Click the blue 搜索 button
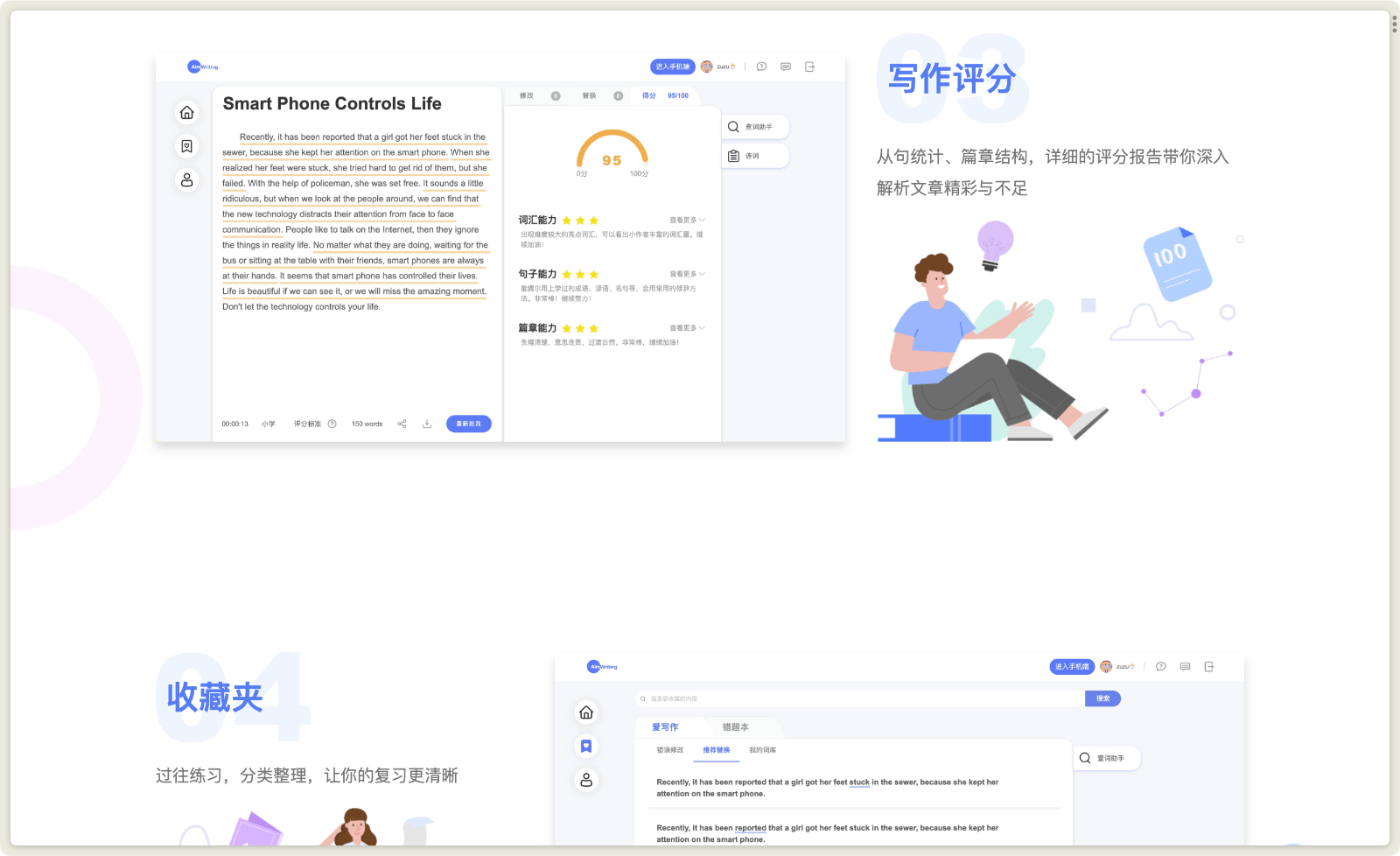This screenshot has width=1400, height=856. (x=1102, y=698)
